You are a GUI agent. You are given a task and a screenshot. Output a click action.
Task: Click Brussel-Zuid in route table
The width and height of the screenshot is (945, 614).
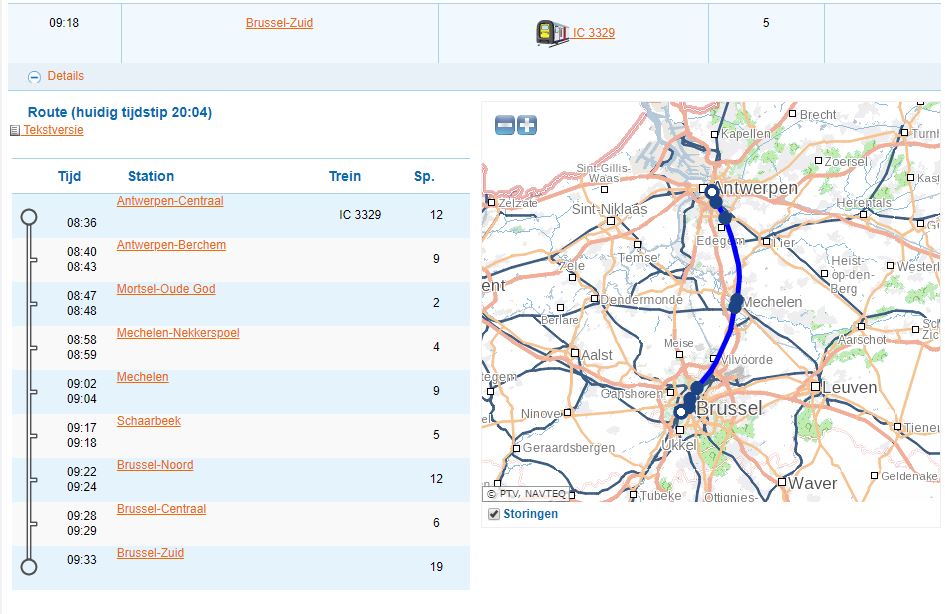tap(150, 553)
